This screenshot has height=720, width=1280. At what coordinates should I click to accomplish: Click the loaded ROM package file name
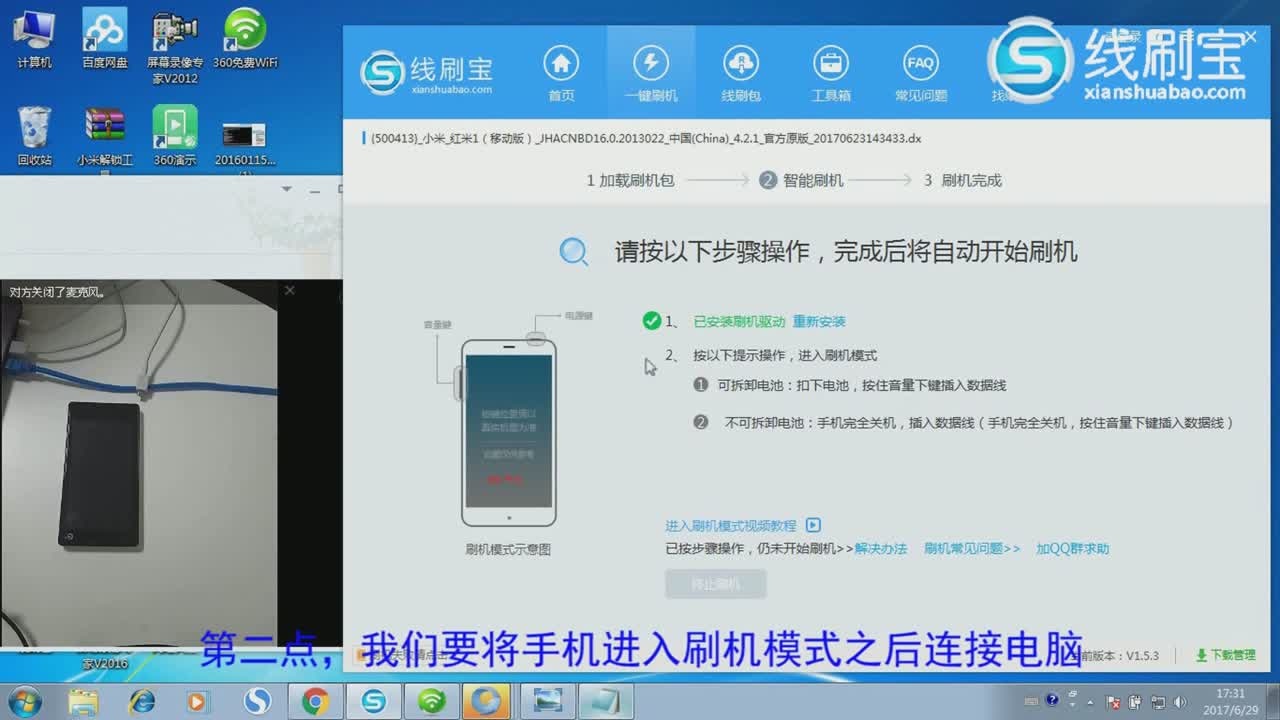click(x=646, y=138)
